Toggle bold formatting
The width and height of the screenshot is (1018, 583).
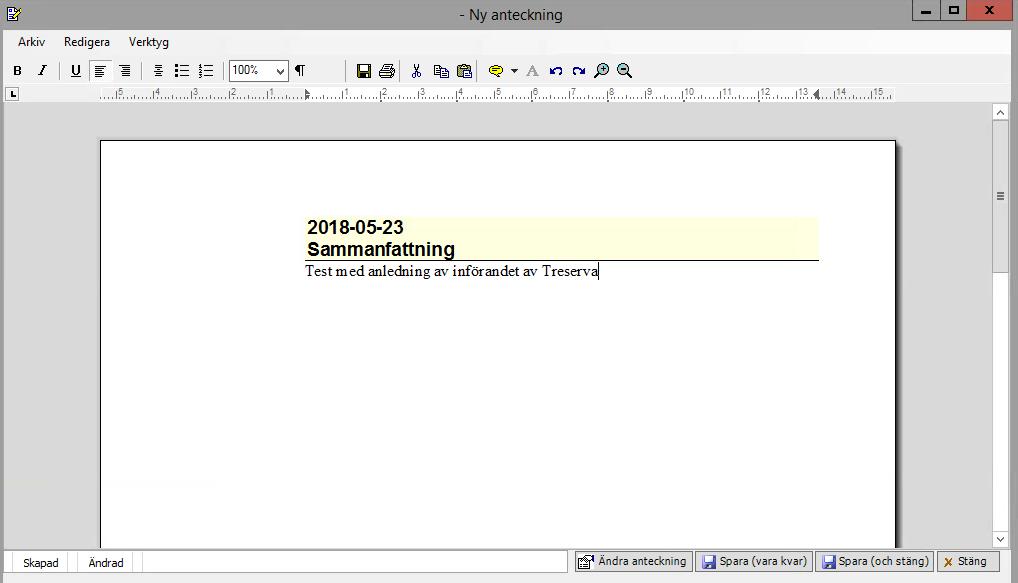pyautogui.click(x=18, y=71)
